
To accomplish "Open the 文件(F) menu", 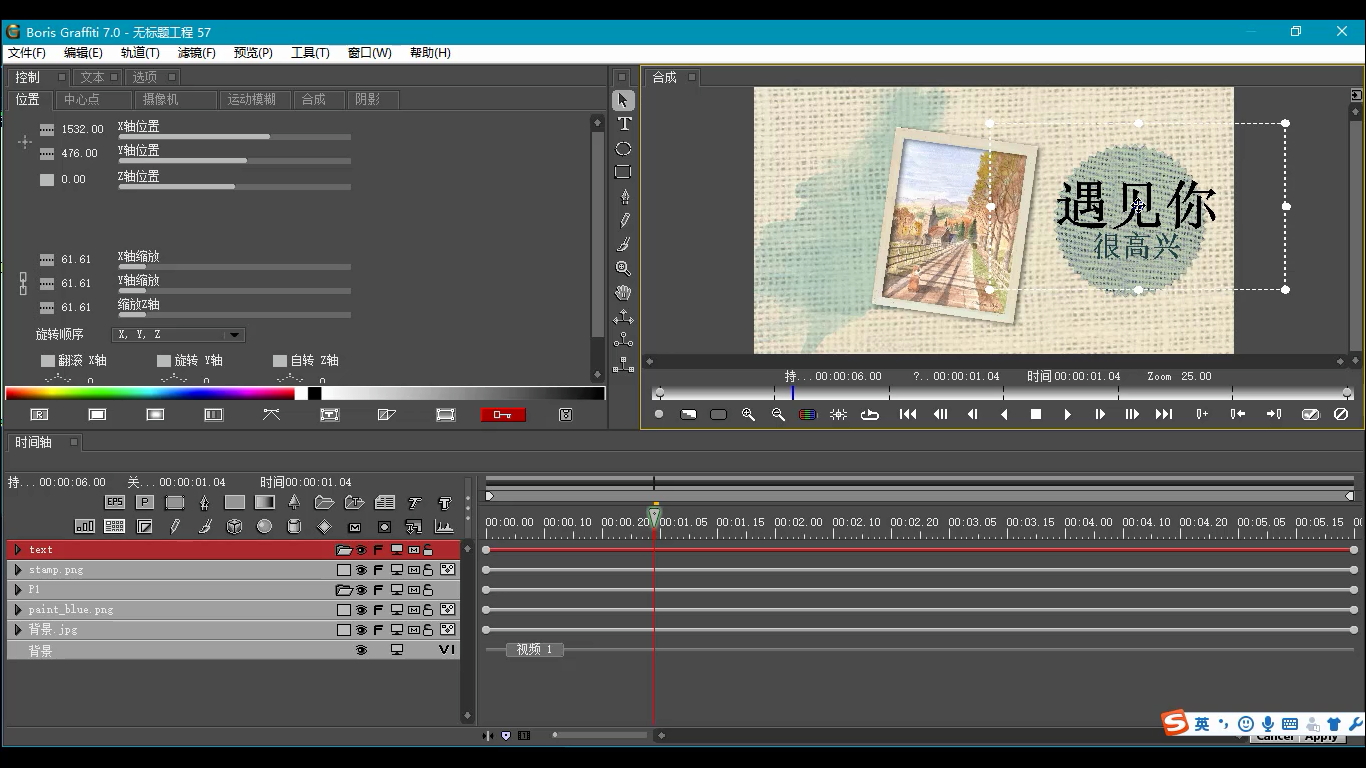I will point(27,53).
